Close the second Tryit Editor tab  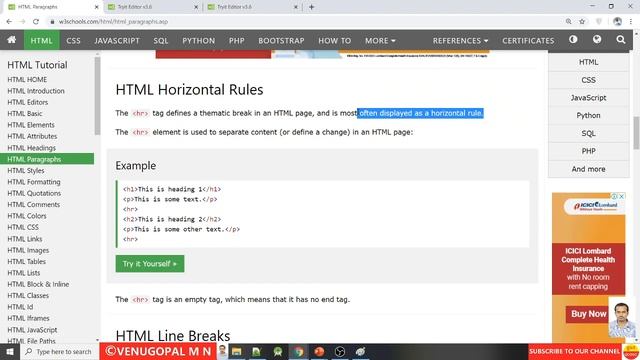tap(296, 7)
